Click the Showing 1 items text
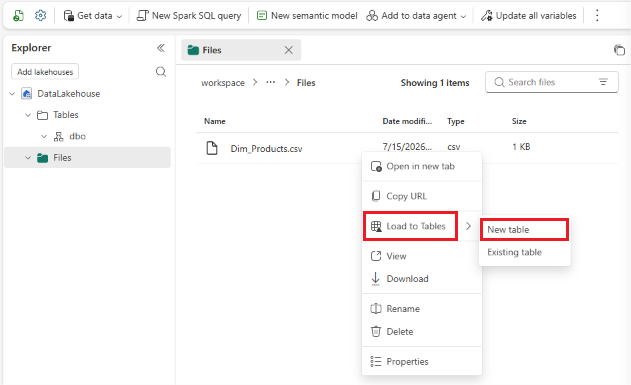Screen dimensions: 631x385 (x=435, y=83)
